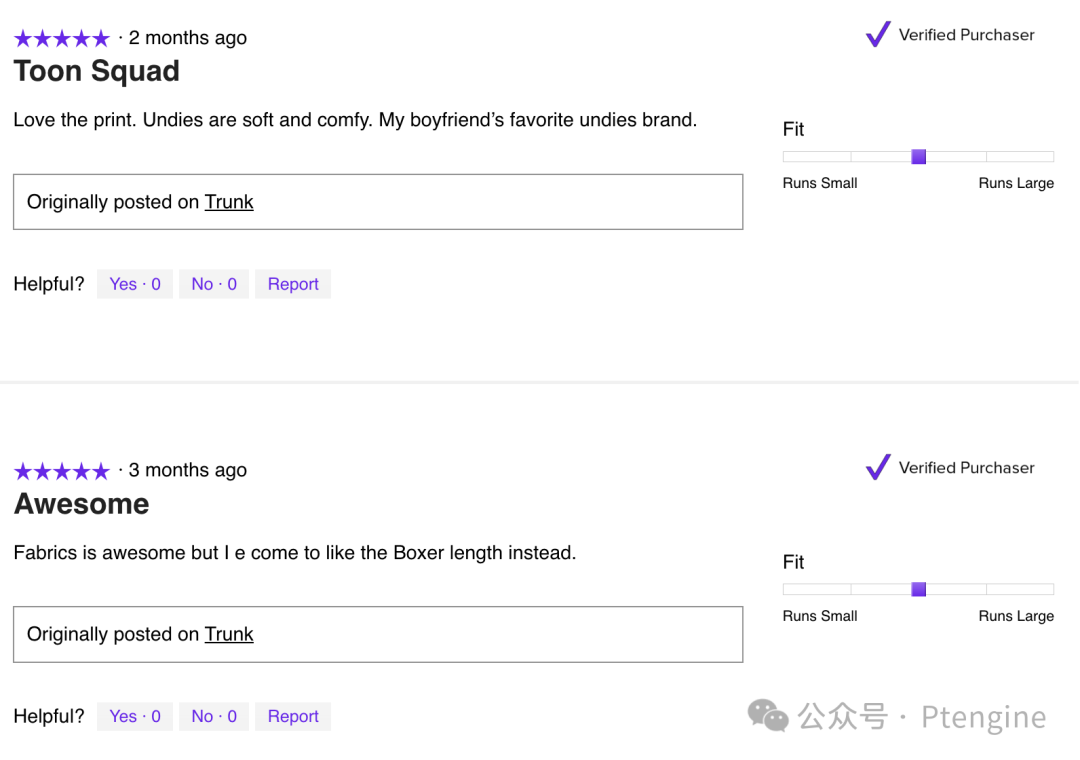Open the Trunk link in Toon Squad review
Screen dimensions: 1080x760
[229, 202]
